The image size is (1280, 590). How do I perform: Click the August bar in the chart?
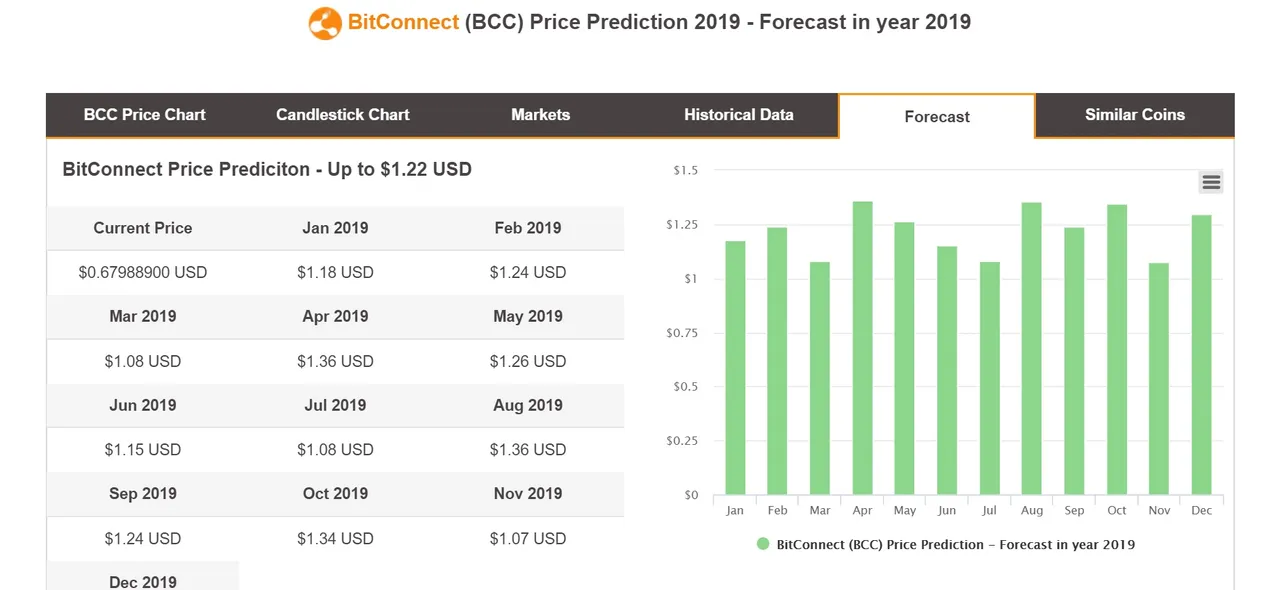(x=1032, y=350)
